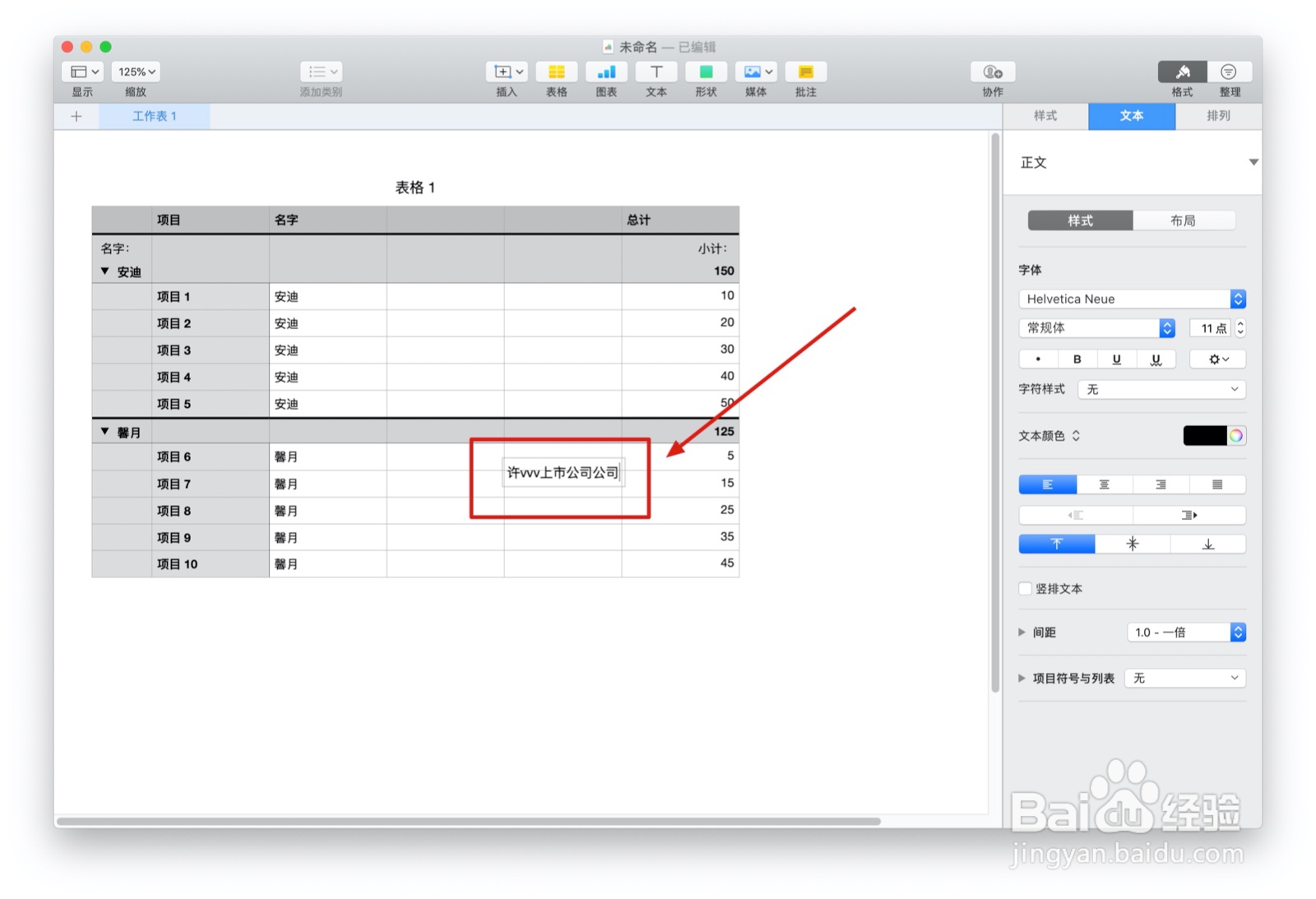Align text left
This screenshot has width=1316, height=899.
point(1048,484)
